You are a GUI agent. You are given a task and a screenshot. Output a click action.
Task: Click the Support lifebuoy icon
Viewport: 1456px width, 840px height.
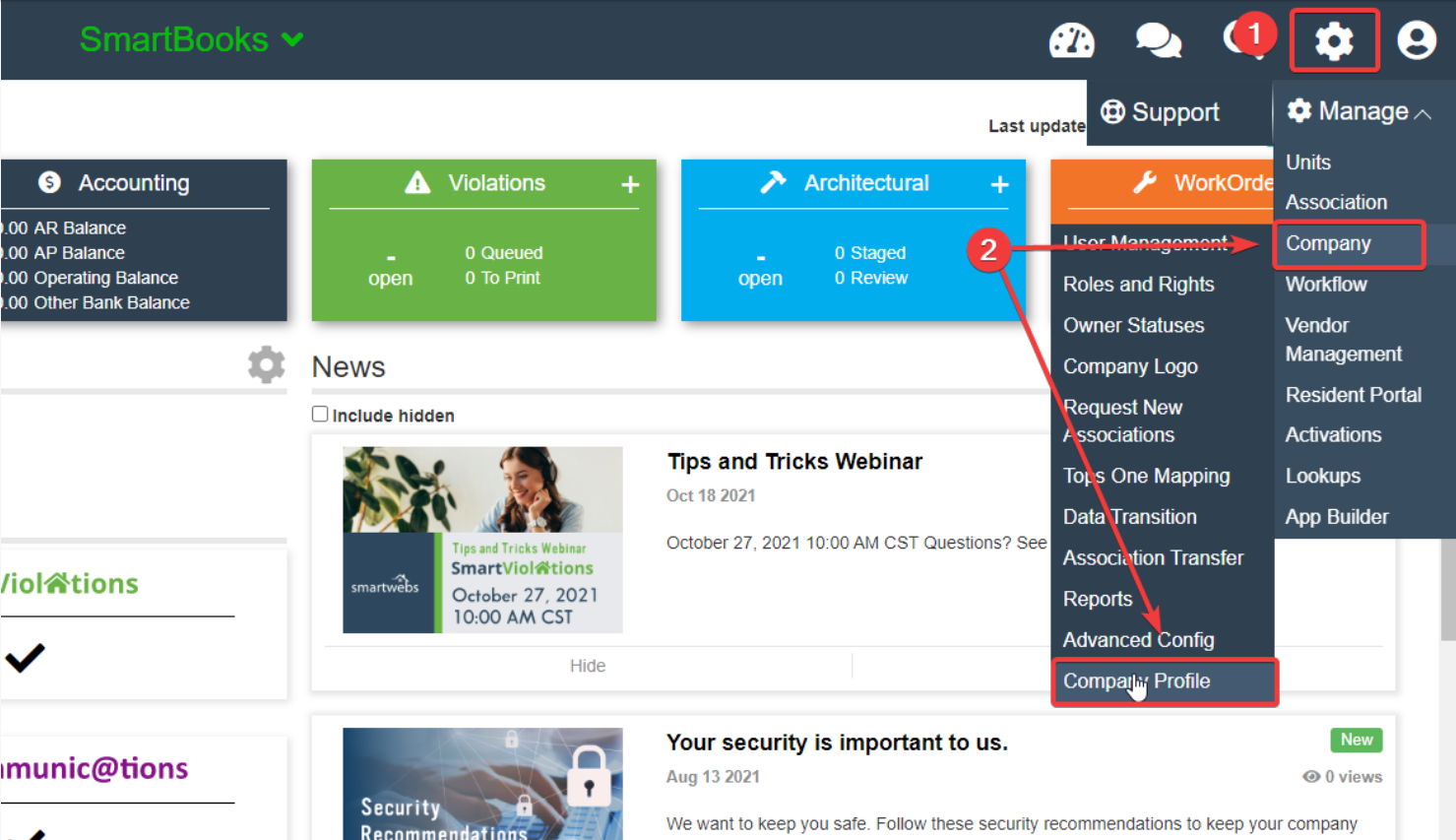pos(1112,112)
